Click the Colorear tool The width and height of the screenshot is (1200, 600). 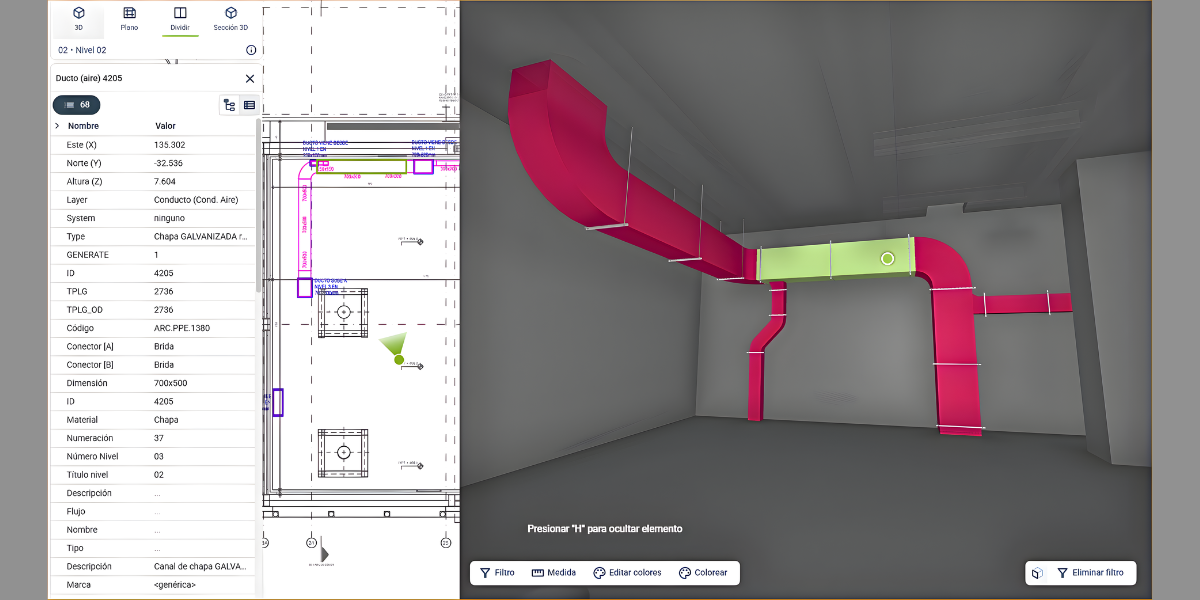coord(703,573)
